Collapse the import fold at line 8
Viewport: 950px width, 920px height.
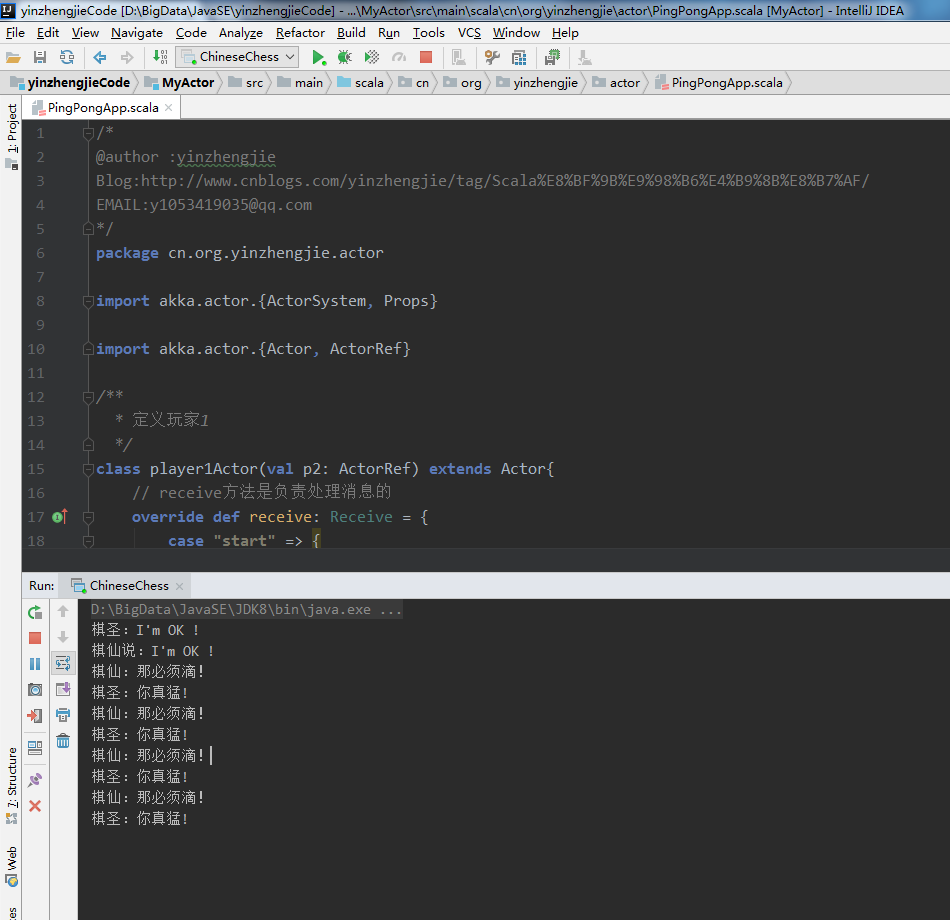[x=88, y=301]
